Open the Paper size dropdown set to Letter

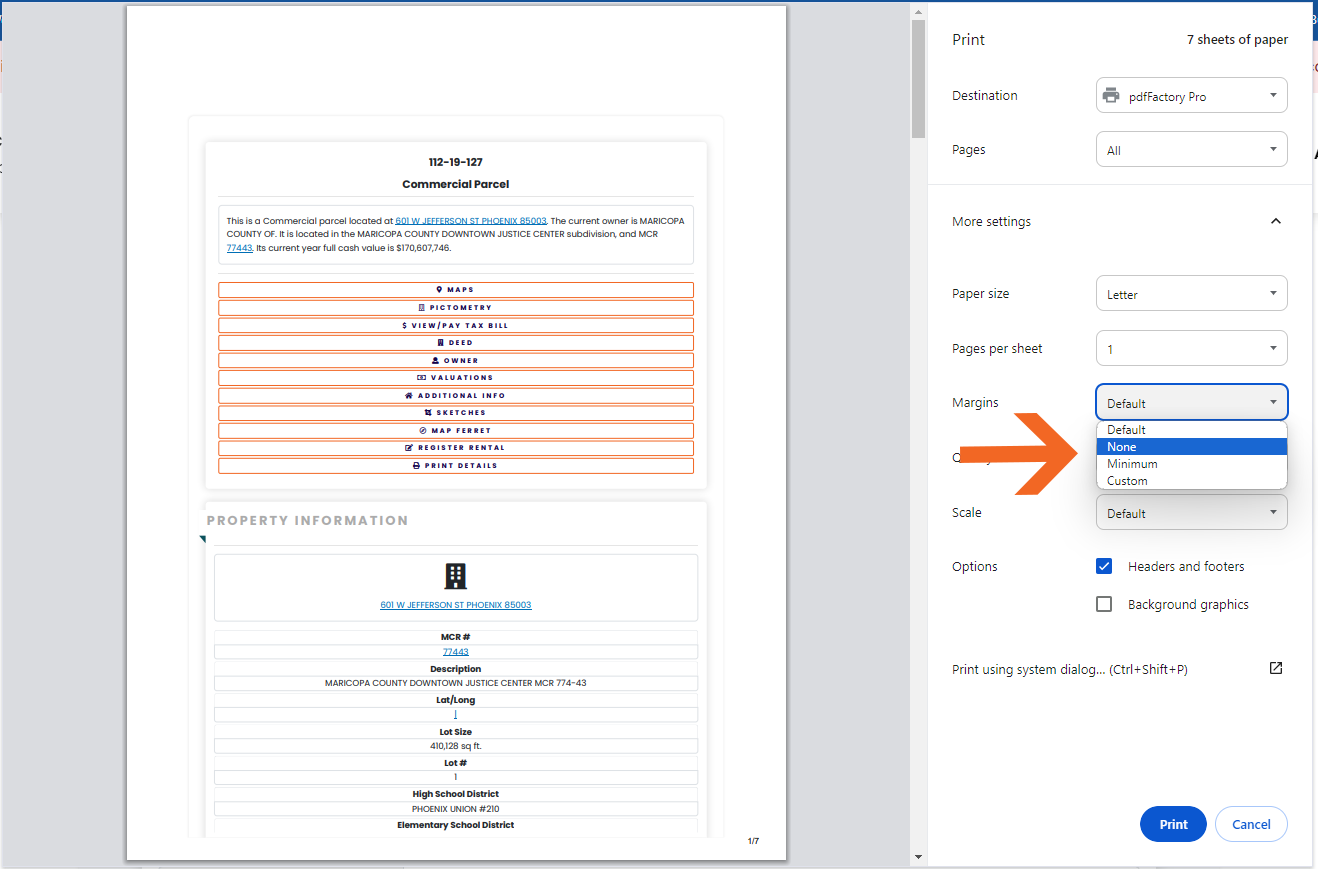[1192, 294]
